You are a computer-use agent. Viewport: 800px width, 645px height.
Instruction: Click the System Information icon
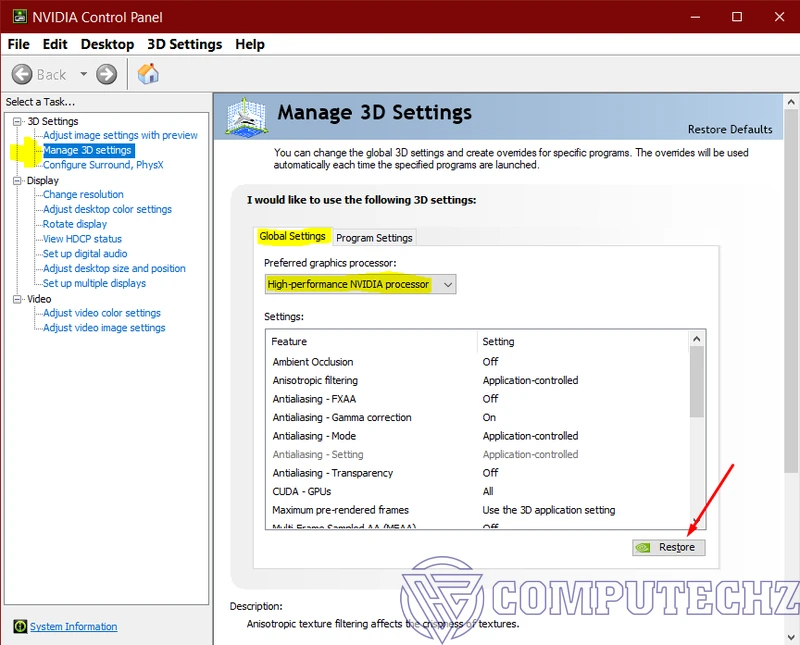pos(20,626)
